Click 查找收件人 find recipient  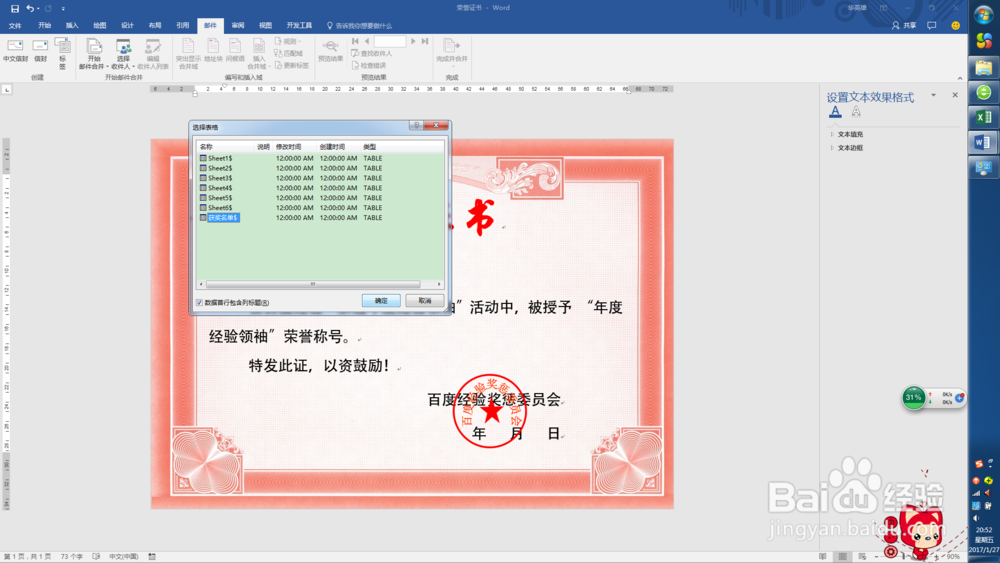point(372,54)
